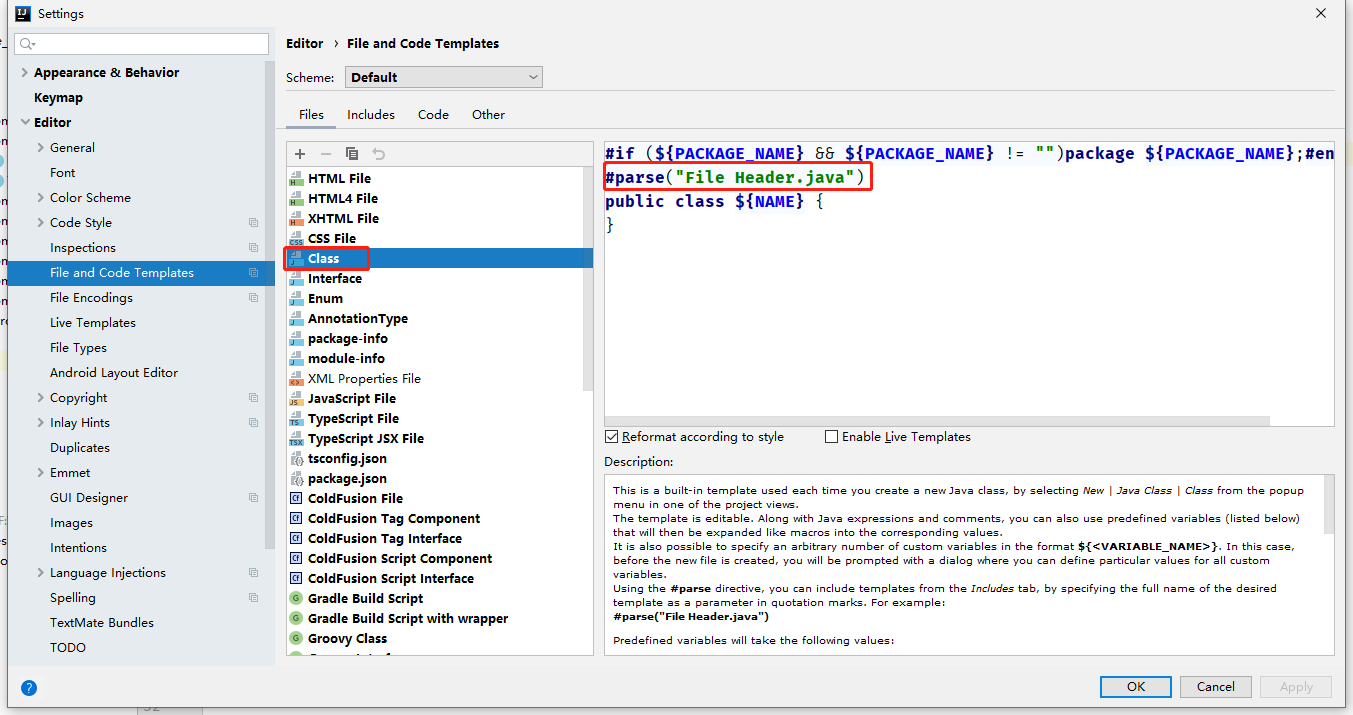Open the help question mark icon
The width and height of the screenshot is (1353, 715).
[29, 688]
